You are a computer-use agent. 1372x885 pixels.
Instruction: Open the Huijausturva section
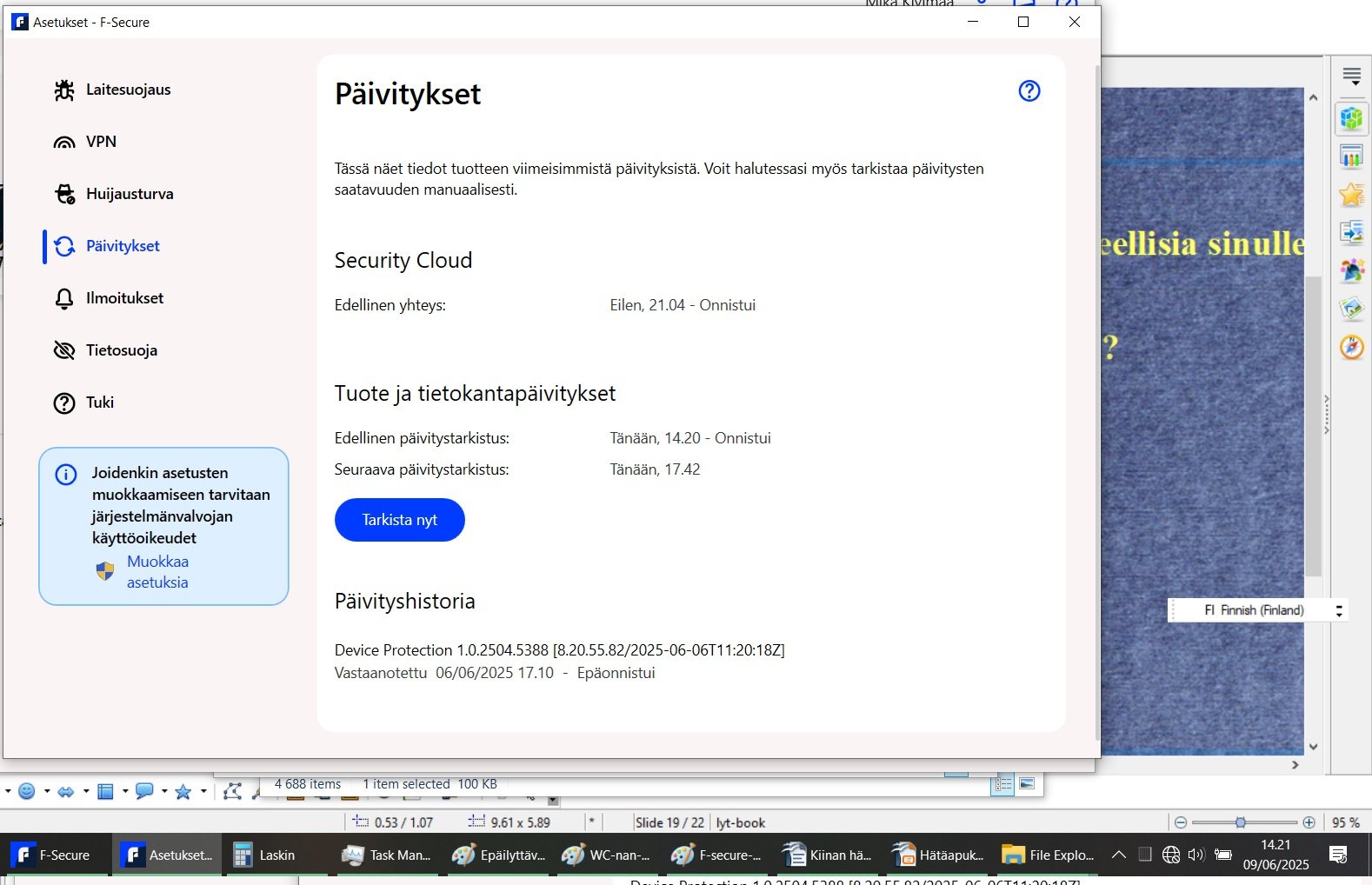click(114, 194)
